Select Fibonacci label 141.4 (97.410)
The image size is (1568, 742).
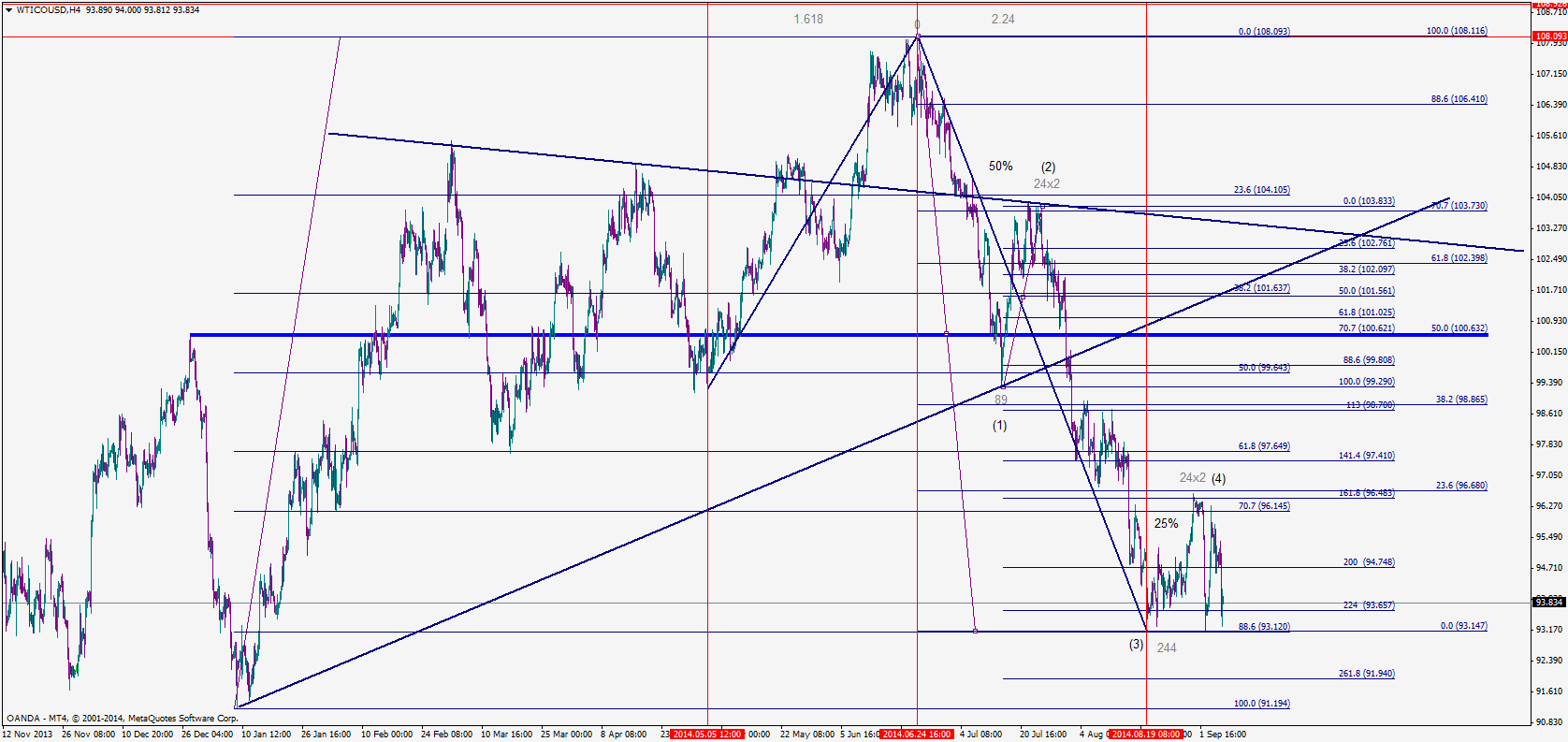pos(1366,455)
